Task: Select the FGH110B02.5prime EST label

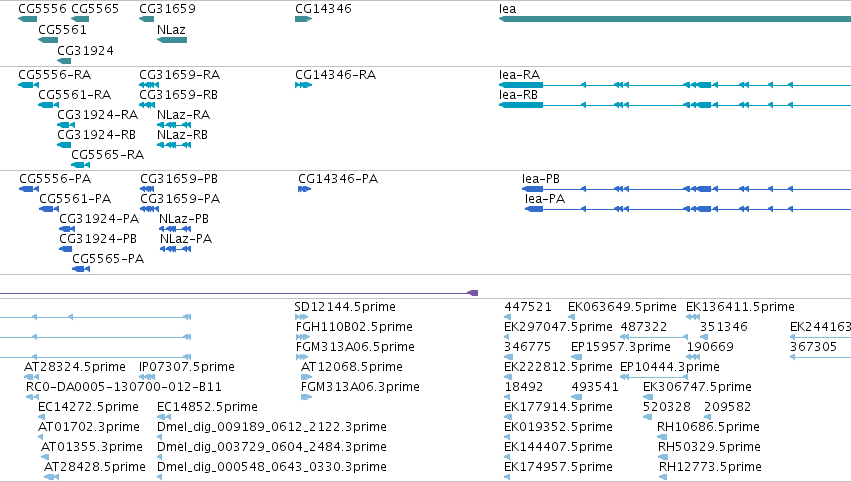Action: coord(354,327)
